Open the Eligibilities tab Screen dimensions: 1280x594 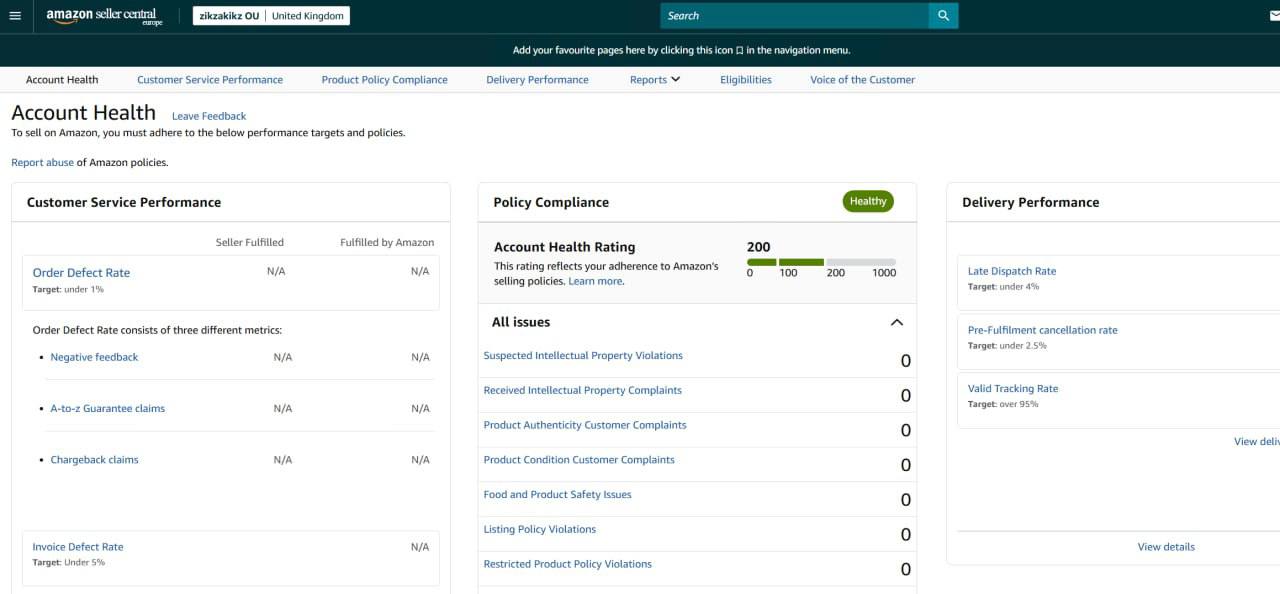[x=746, y=80]
